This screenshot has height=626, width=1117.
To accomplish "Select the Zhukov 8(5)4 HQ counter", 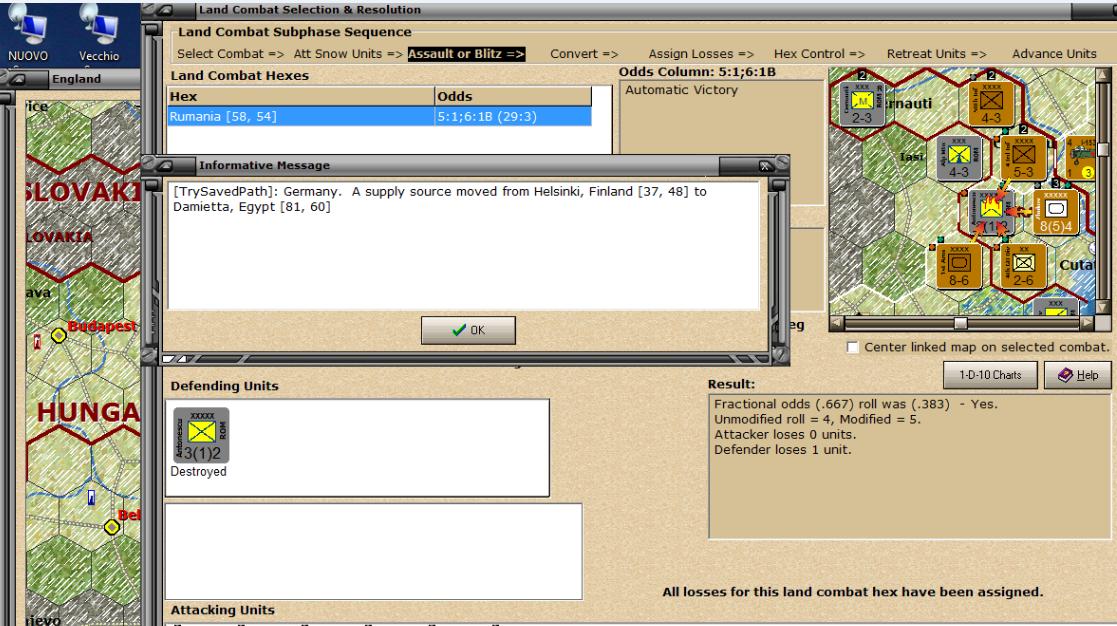I will [1056, 212].
